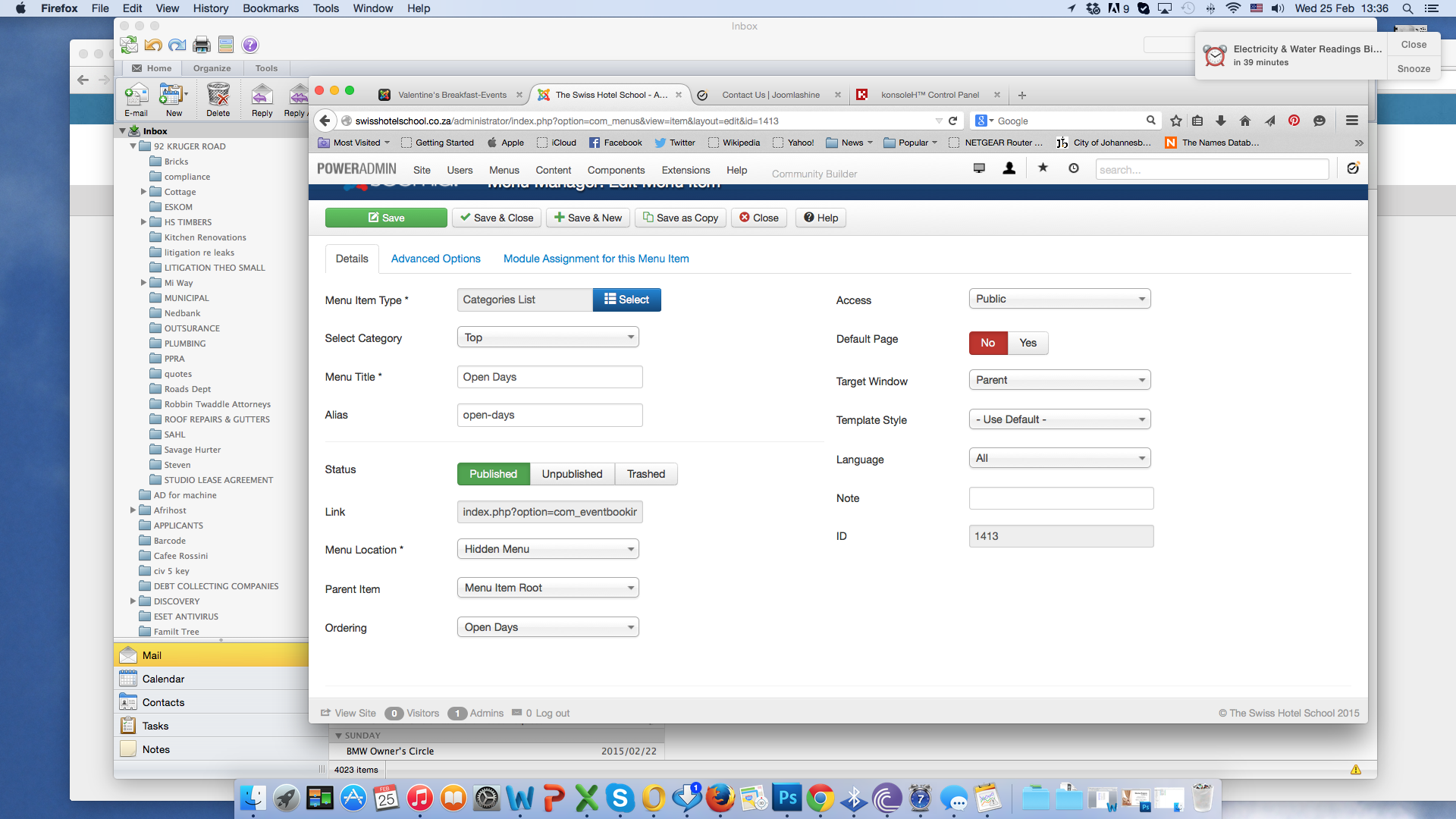Viewport: 1456px width, 819px height.
Task: Expand the HS TIMBERS mail folder
Action: coord(143,222)
